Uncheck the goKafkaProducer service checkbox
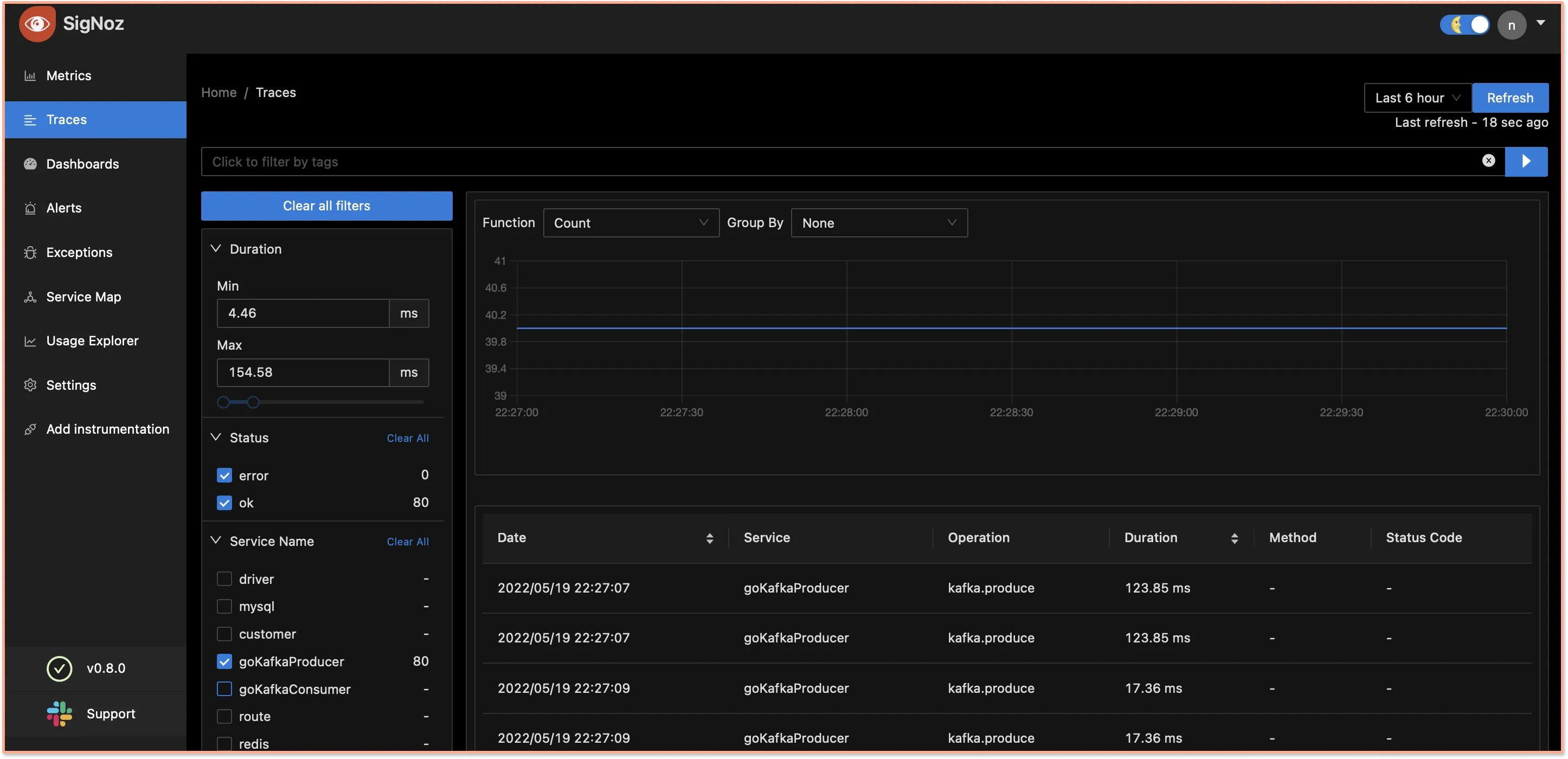The height and width of the screenshot is (759, 1568). click(224, 662)
